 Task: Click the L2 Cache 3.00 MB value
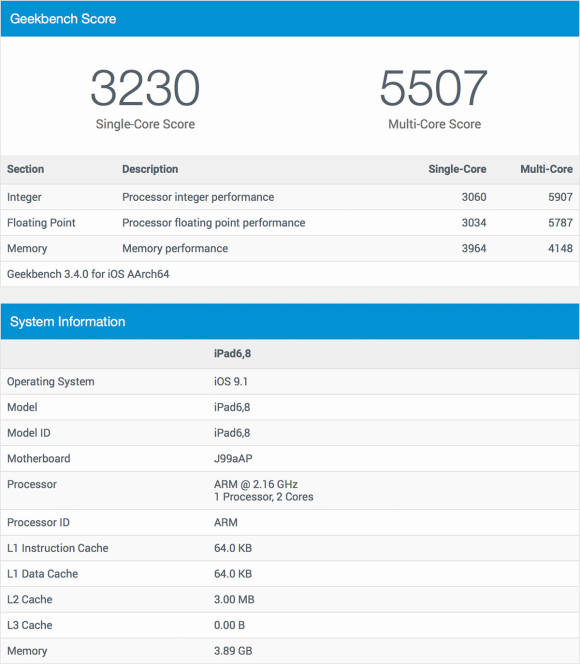234,600
